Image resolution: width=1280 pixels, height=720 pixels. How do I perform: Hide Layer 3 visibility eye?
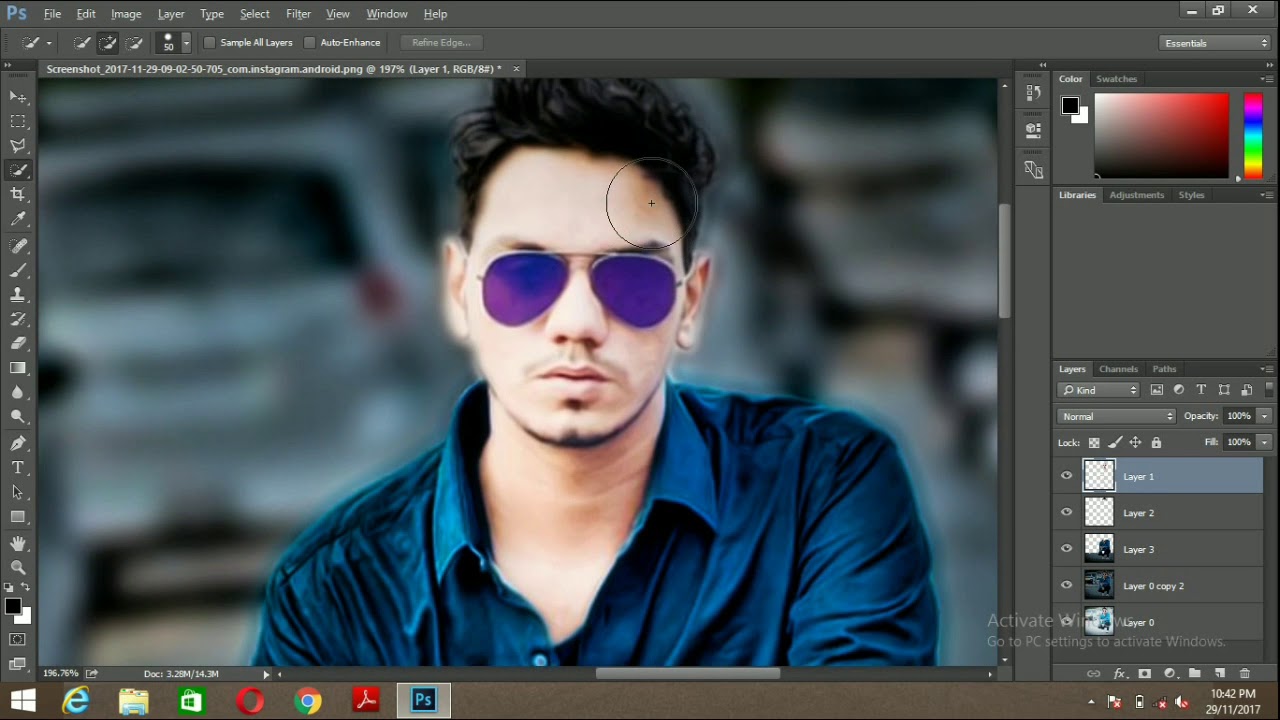[1066, 549]
